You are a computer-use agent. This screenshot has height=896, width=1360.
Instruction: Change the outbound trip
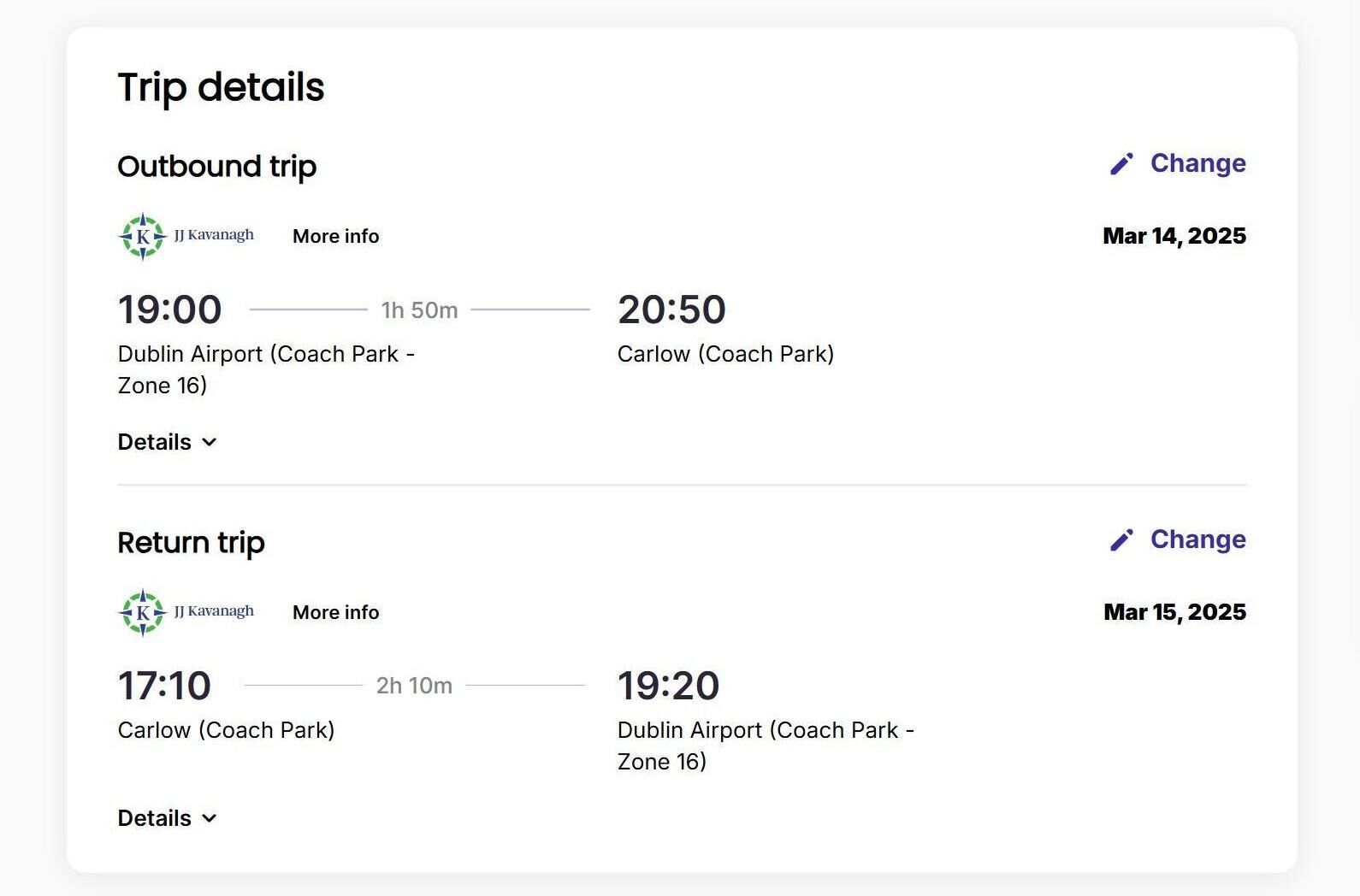click(x=1197, y=163)
